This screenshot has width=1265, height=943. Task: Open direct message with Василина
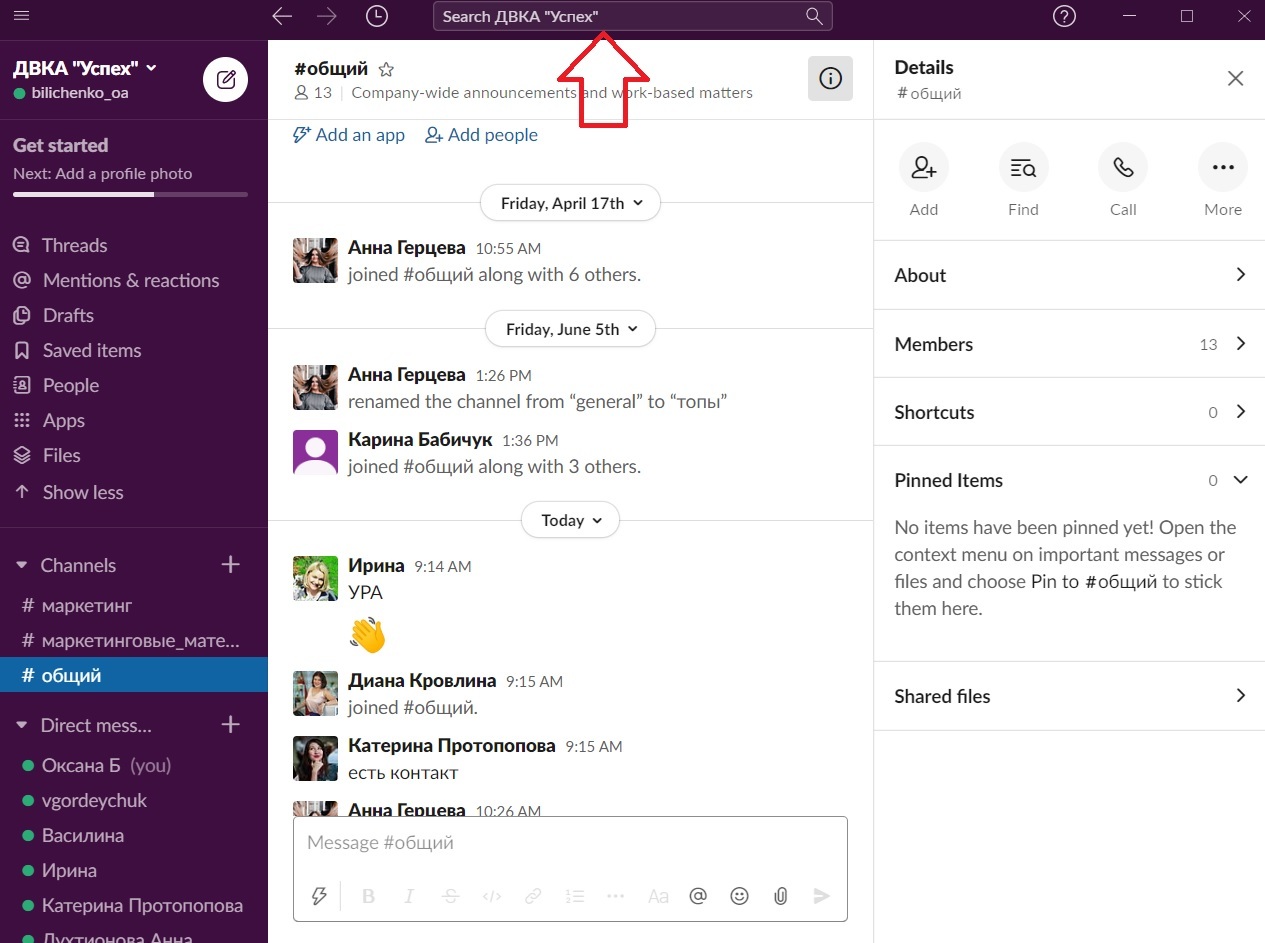(134, 835)
